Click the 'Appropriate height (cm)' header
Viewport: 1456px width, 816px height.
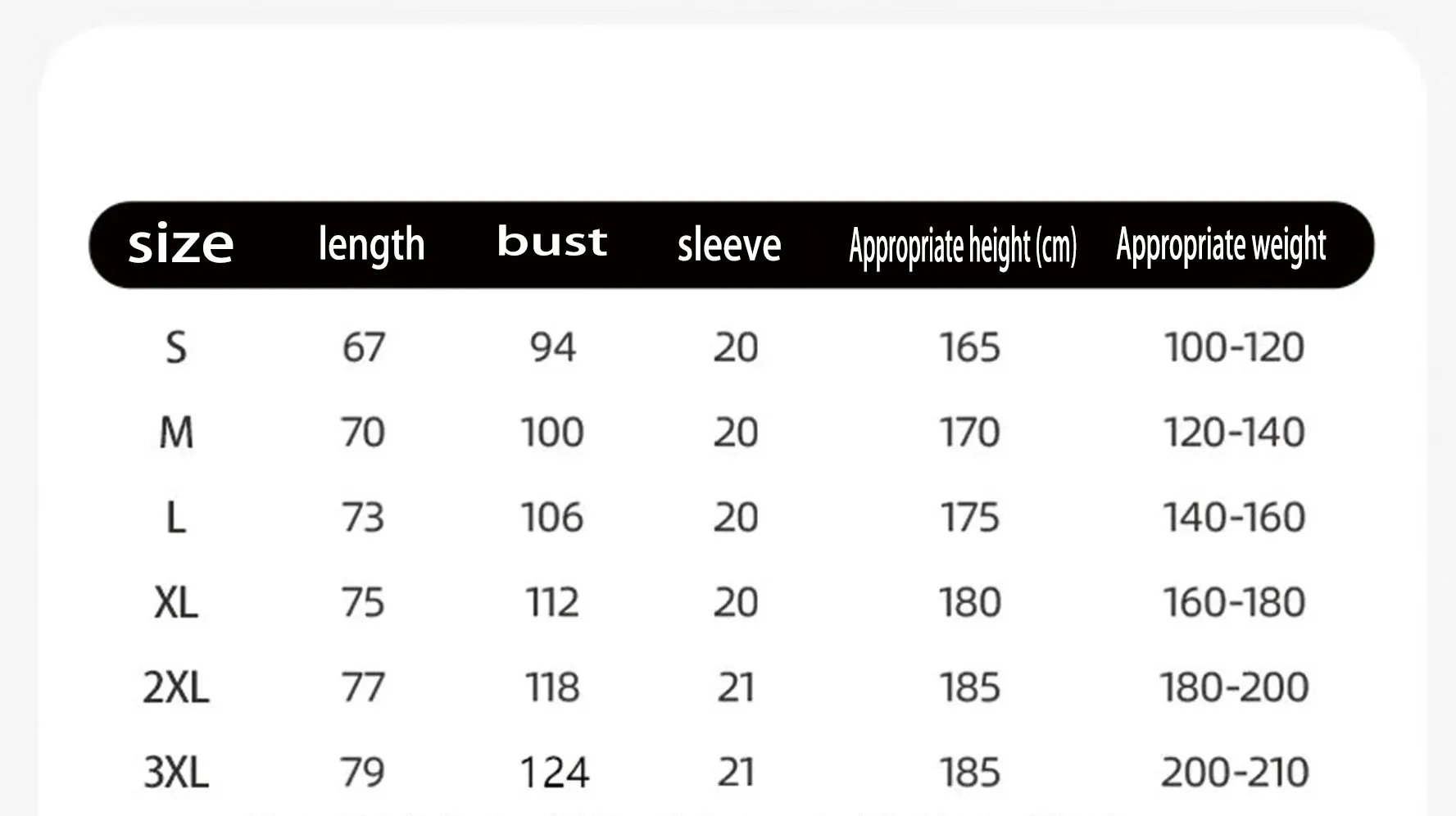(963, 247)
